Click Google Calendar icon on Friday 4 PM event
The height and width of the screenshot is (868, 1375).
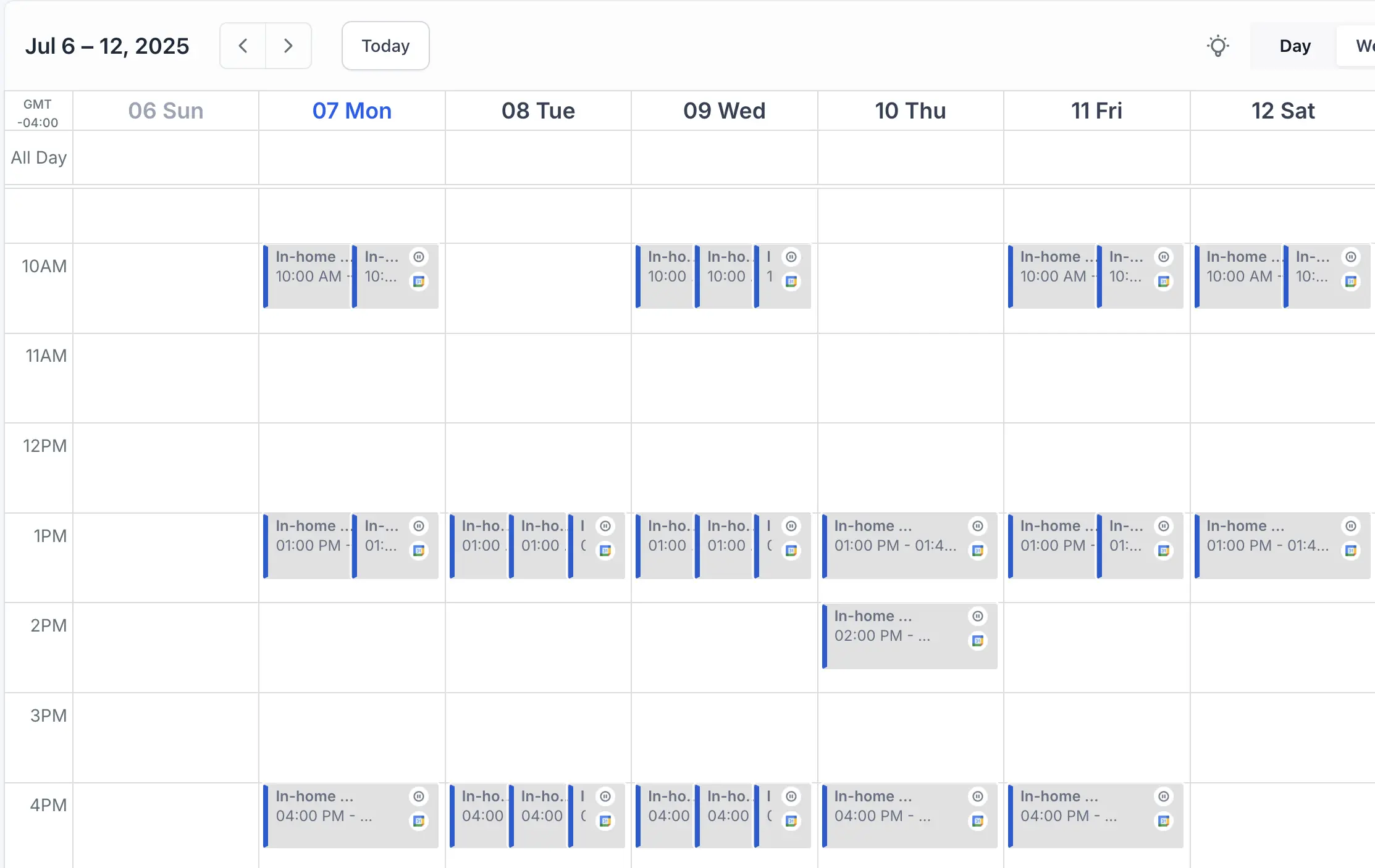pyautogui.click(x=1164, y=821)
